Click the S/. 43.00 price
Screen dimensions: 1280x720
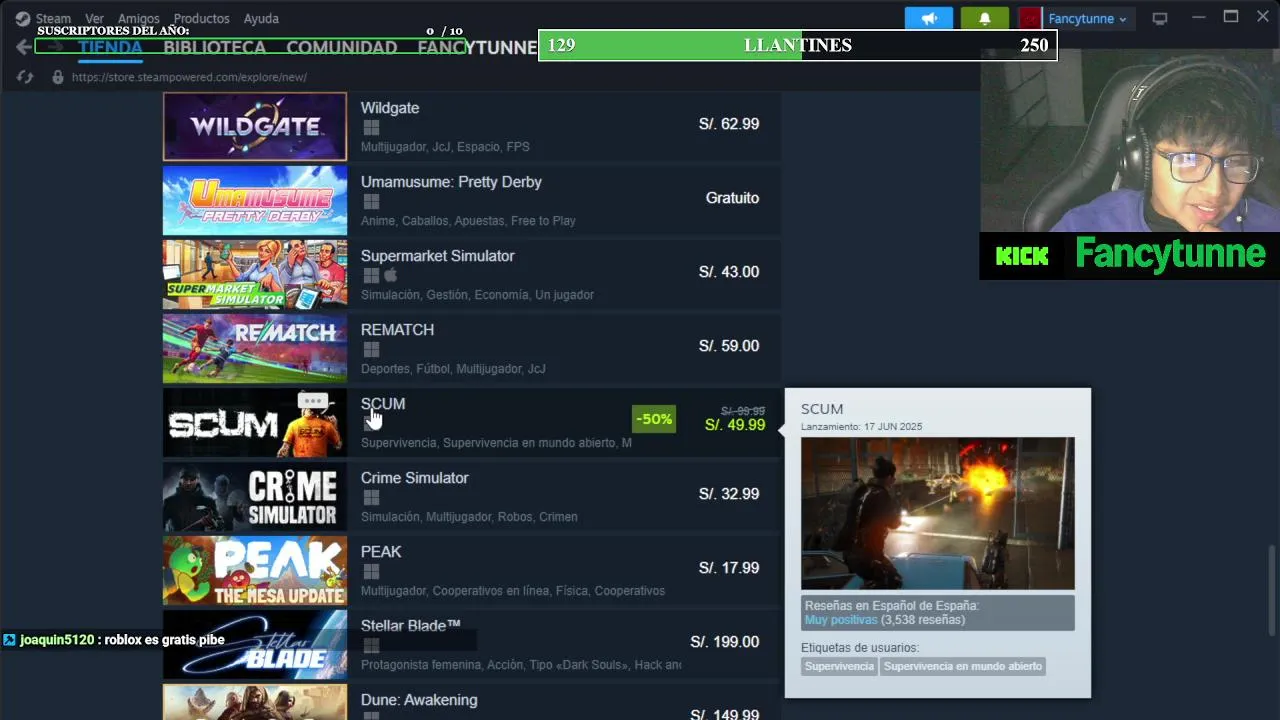tap(729, 272)
